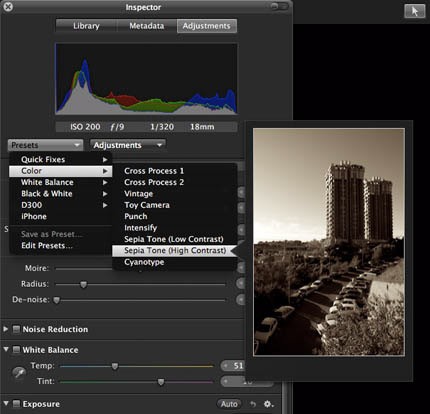Choose the iPhone preset
This screenshot has height=414, width=430.
[61, 216]
